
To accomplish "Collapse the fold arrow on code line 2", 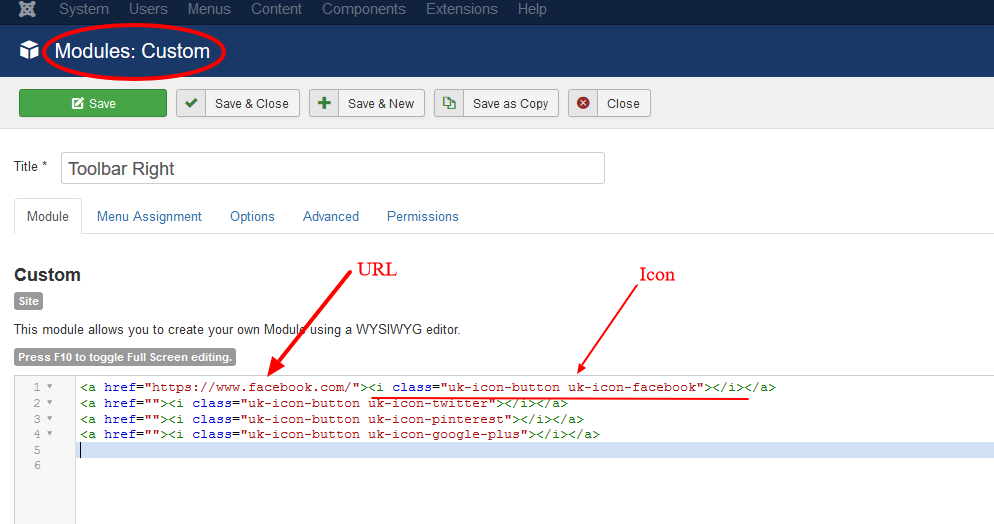I will [x=49, y=402].
